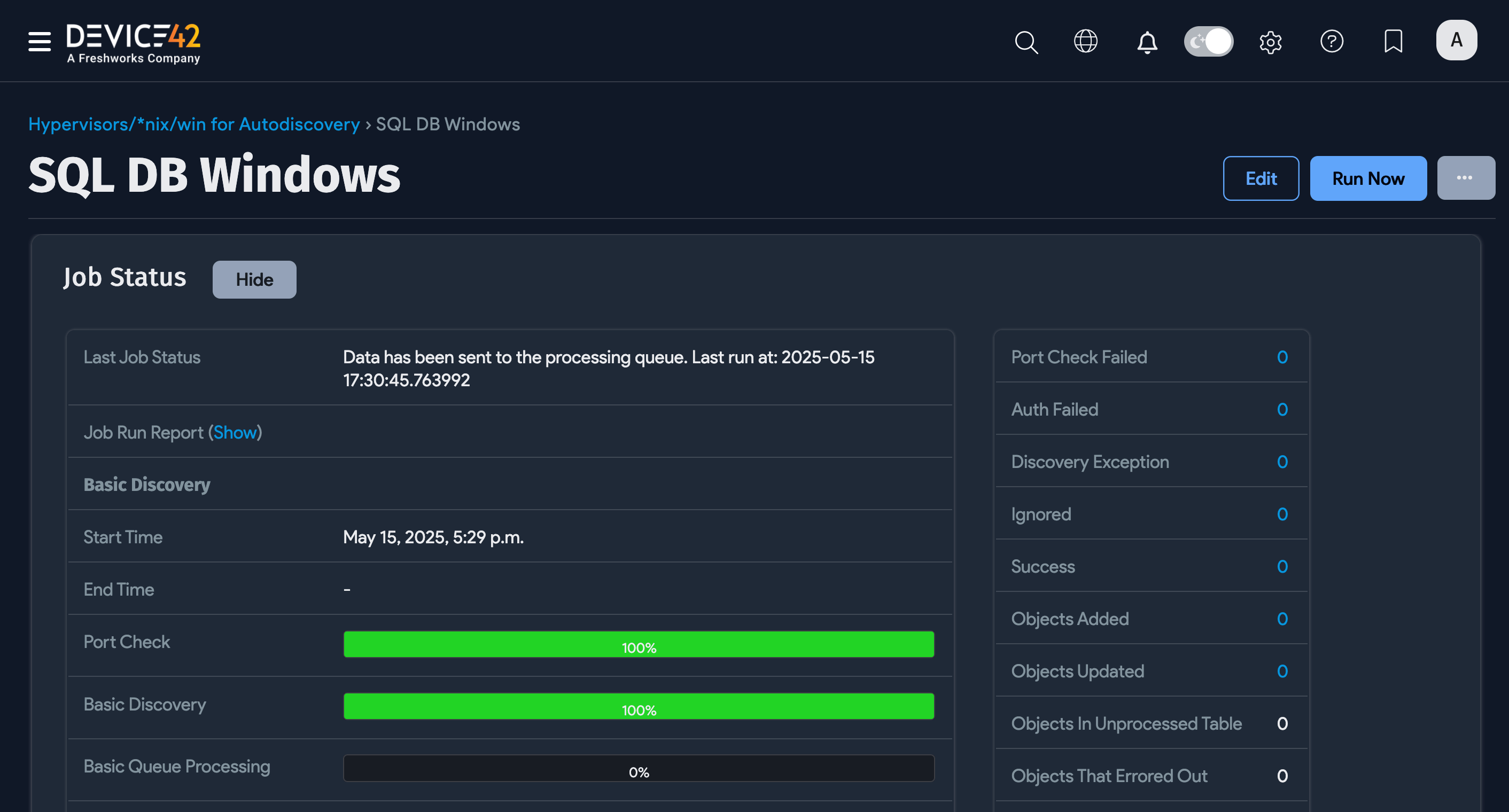Open the user avatar A menu
This screenshot has height=812, width=1509.
tap(1456, 41)
